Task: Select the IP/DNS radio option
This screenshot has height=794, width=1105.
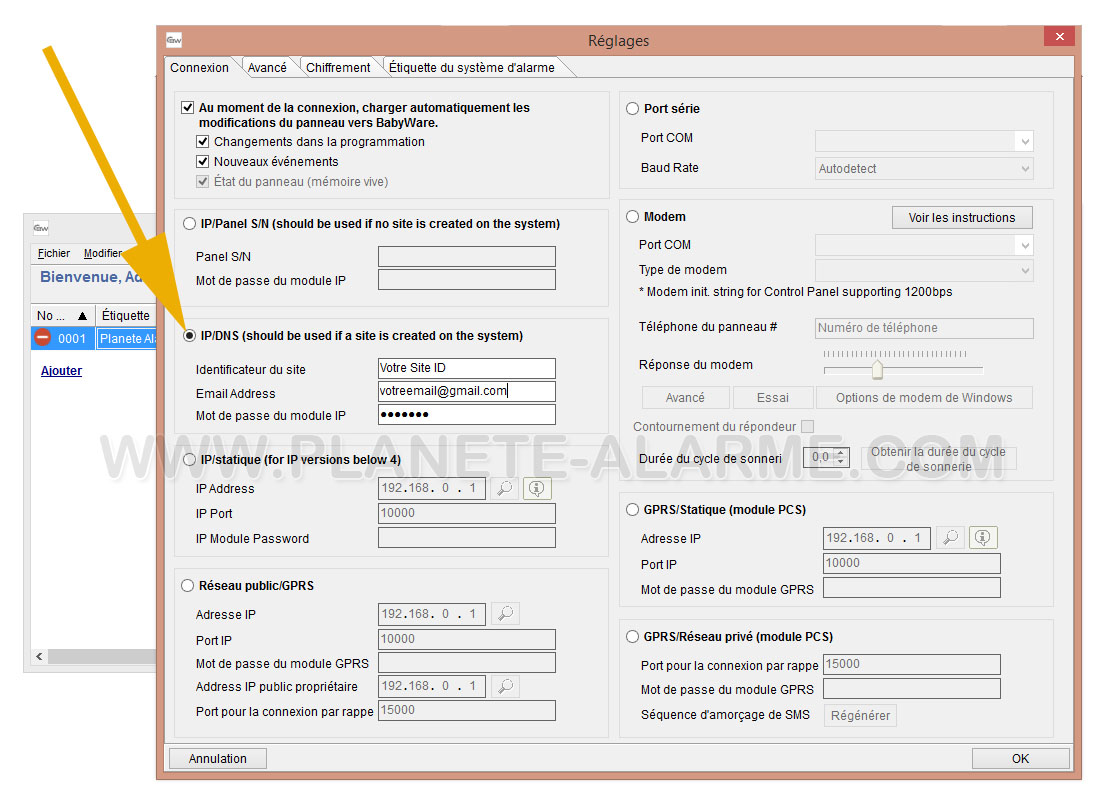Action: (x=189, y=335)
